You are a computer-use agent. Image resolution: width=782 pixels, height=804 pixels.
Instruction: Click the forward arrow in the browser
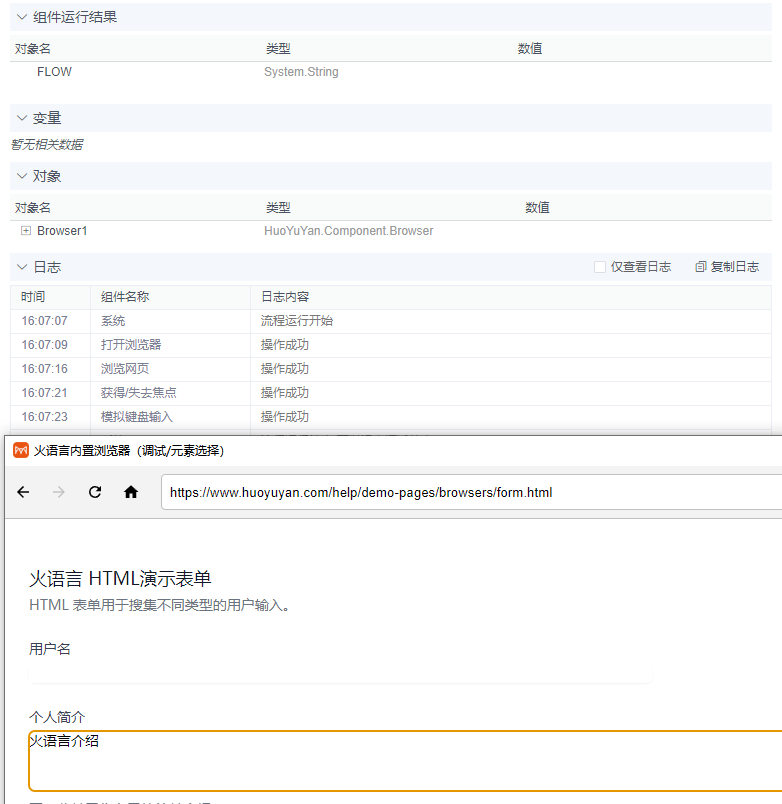coord(59,492)
